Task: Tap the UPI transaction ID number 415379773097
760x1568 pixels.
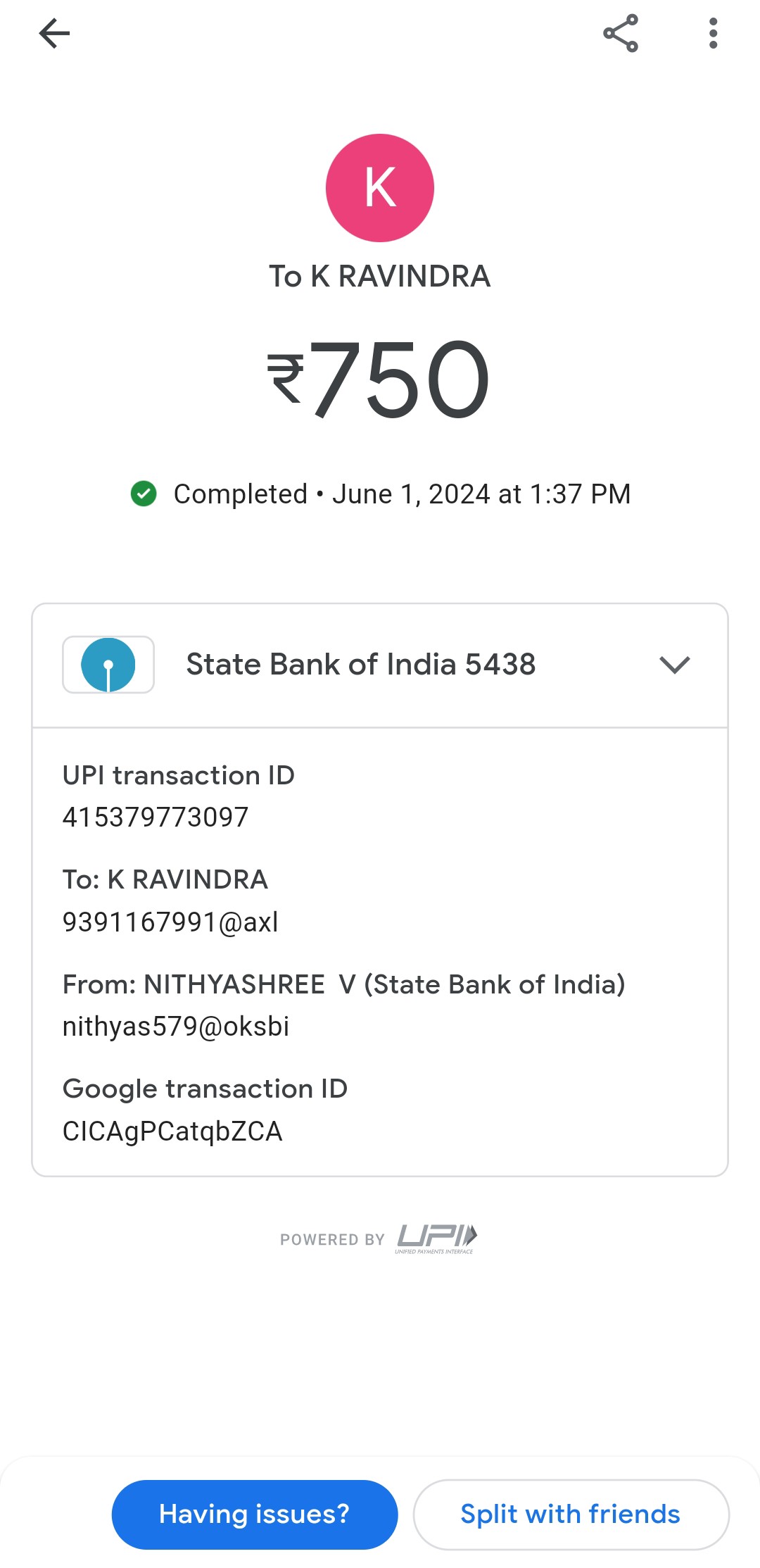Action: 156,817
